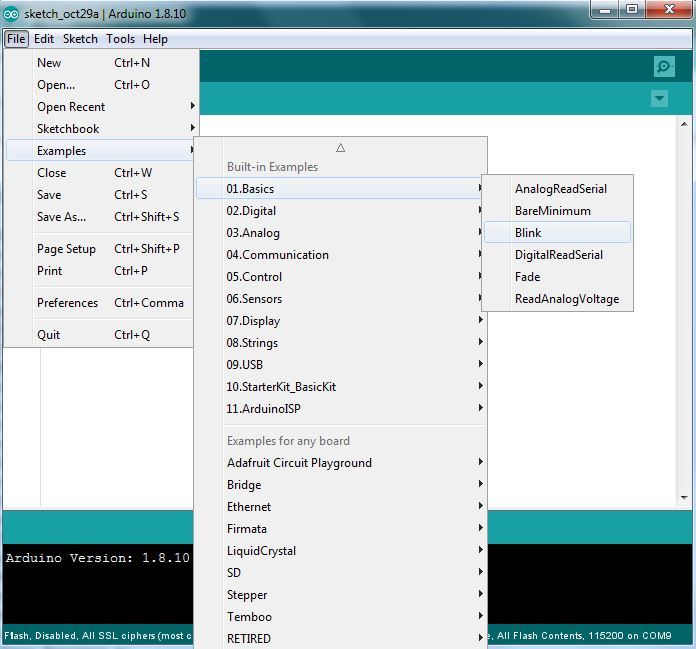696x649 pixels.
Task: Choose Close in the File menu
Action: tap(100, 173)
